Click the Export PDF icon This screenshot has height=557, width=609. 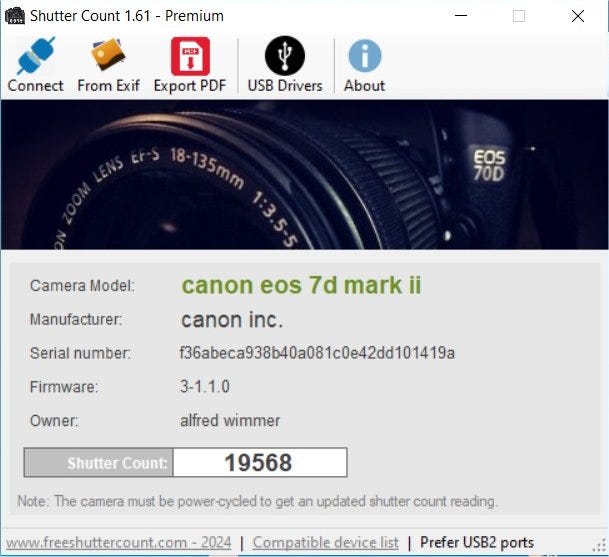[190, 56]
